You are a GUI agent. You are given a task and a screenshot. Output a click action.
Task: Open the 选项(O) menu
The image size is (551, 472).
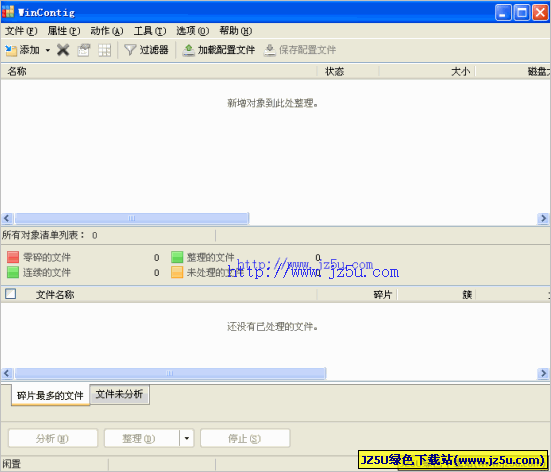point(193,31)
